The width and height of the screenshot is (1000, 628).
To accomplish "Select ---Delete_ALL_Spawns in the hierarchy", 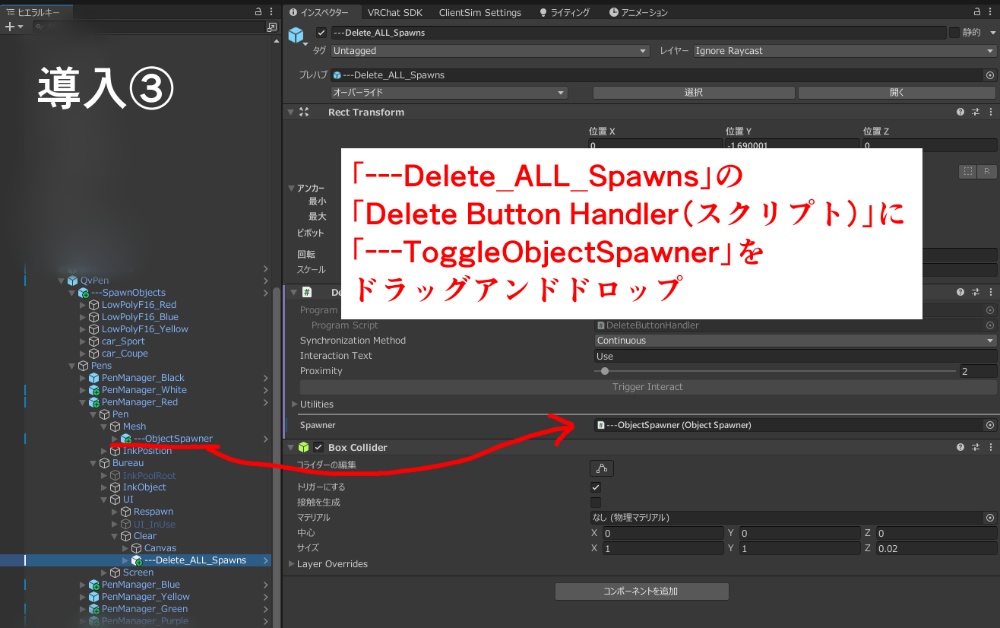I will pyautogui.click(x=195, y=560).
